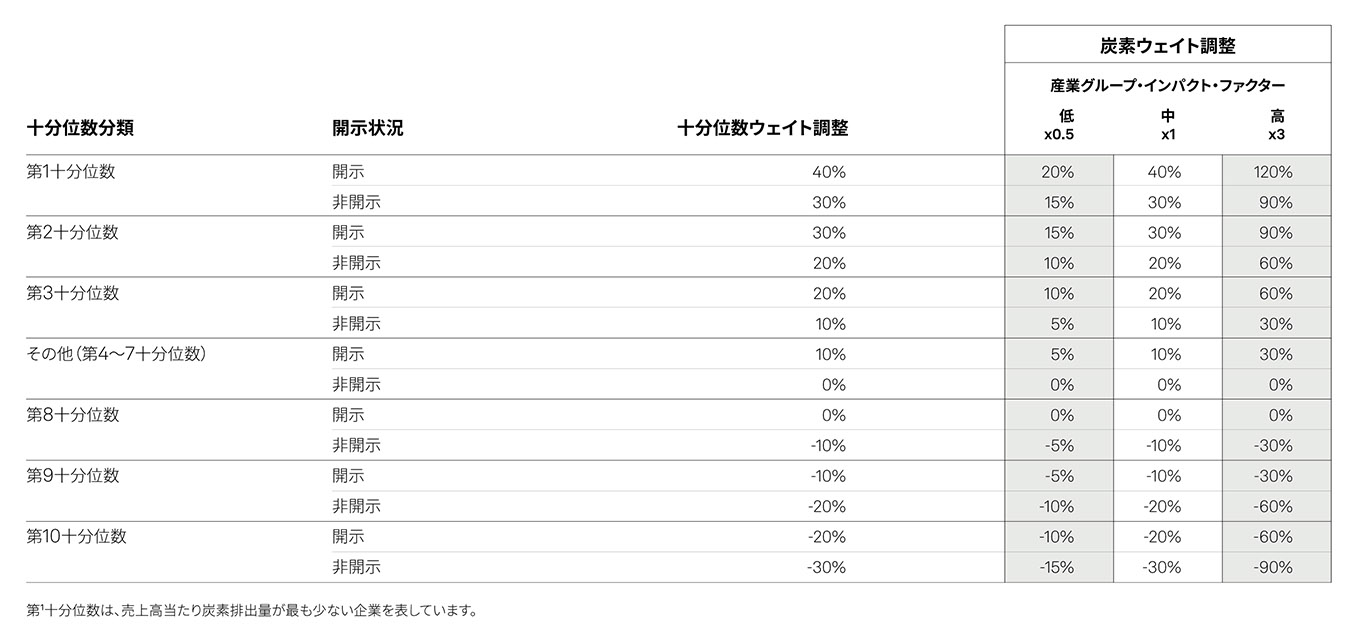Click the 産業グループ・インパクト・ファクター subheading
The image size is (1358, 640).
click(x=1167, y=86)
